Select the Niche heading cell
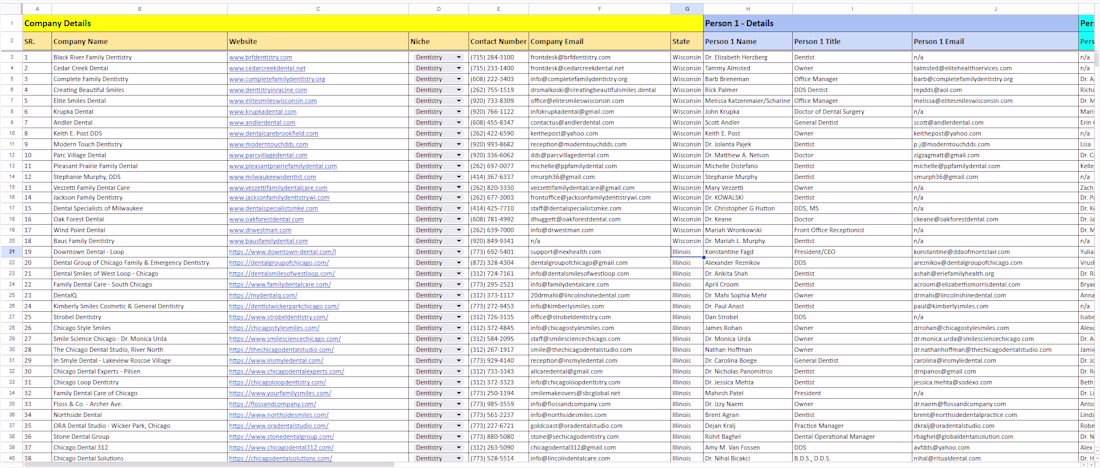Image resolution: width=1100 pixels, height=468 pixels. click(x=438, y=41)
